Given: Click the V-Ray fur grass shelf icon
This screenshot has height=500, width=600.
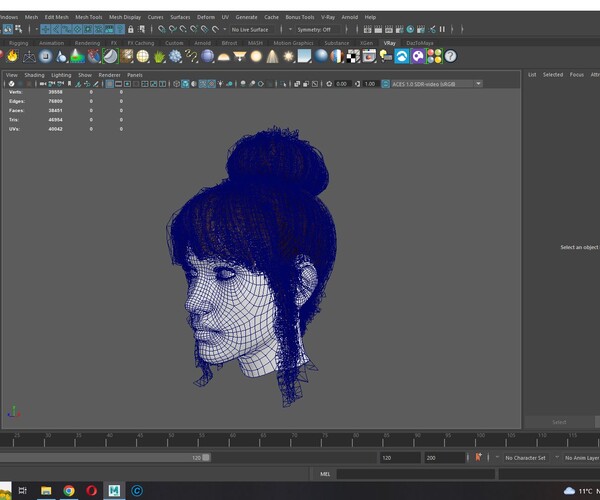Looking at the screenshot, I should coord(159,57).
